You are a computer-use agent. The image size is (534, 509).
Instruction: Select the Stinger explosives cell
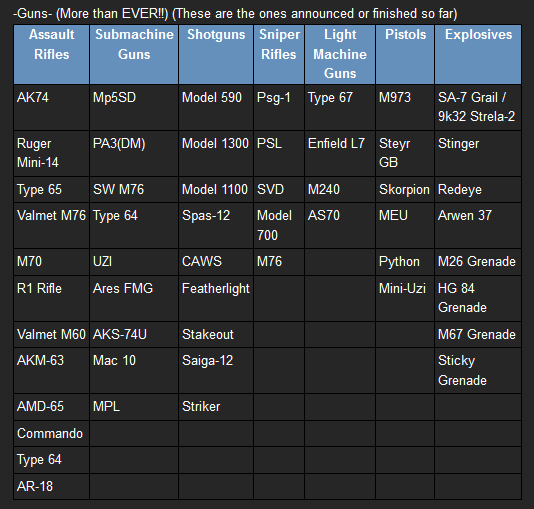click(478, 153)
